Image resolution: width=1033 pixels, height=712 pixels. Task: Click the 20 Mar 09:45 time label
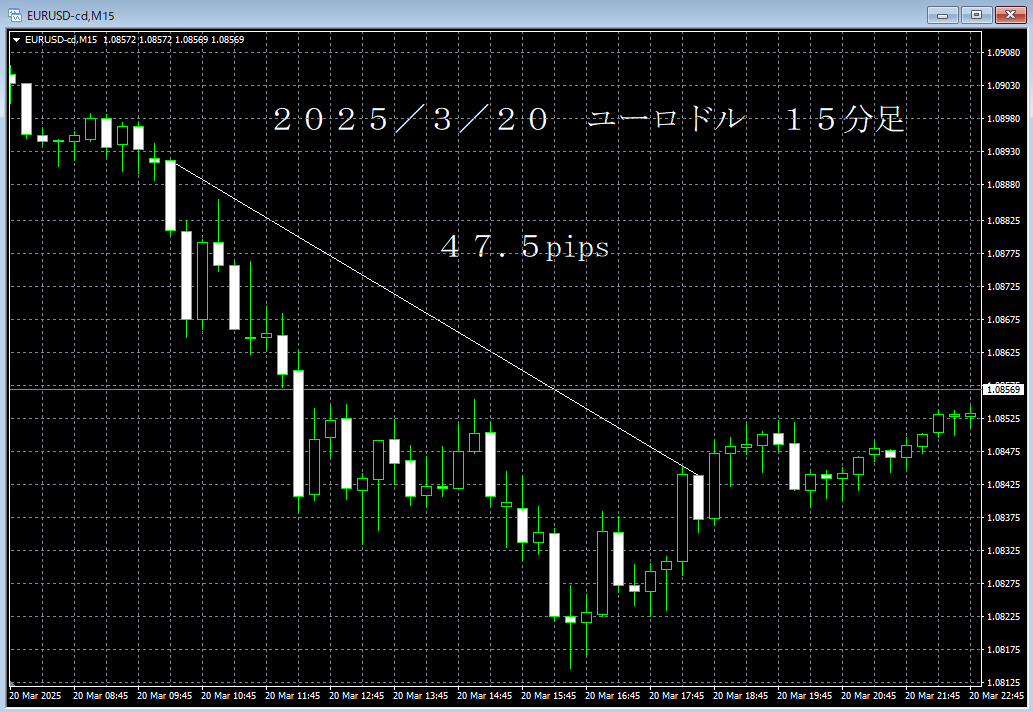pyautogui.click(x=164, y=696)
